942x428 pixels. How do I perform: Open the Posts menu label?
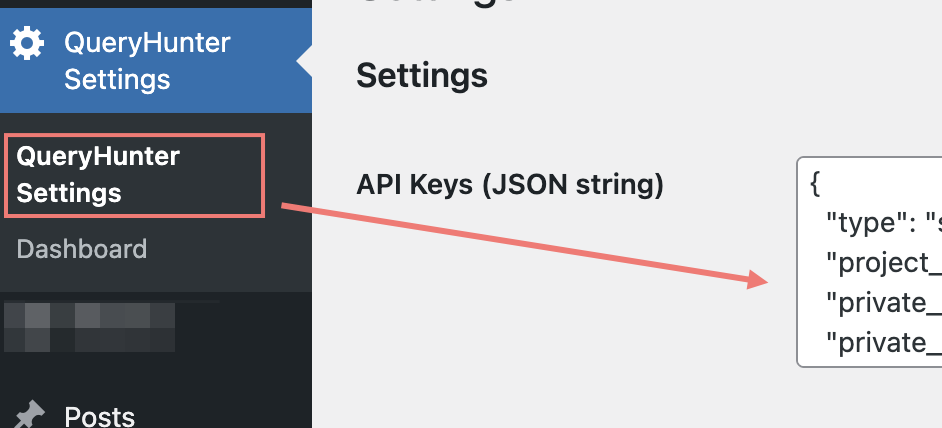pos(100,416)
